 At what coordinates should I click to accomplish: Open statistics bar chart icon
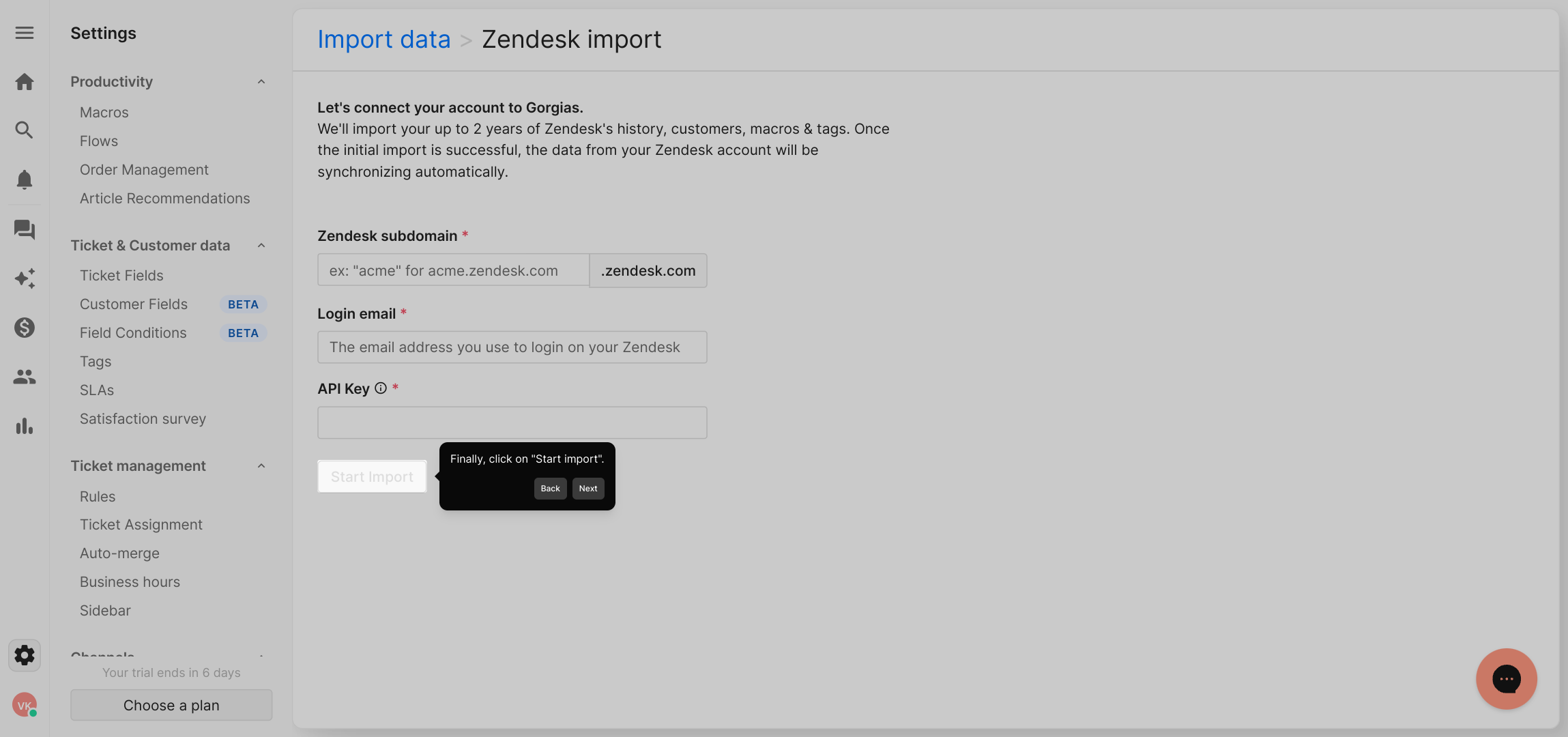click(25, 426)
